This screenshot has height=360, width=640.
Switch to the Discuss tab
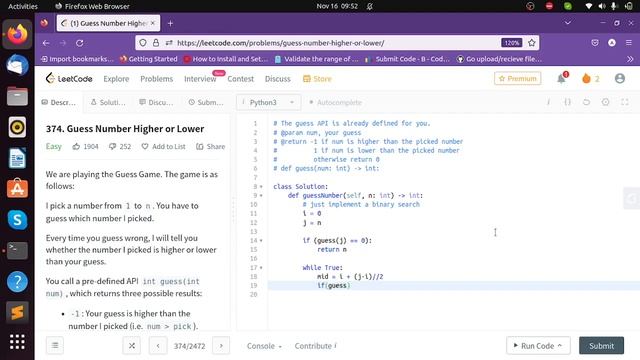click(x=156, y=102)
